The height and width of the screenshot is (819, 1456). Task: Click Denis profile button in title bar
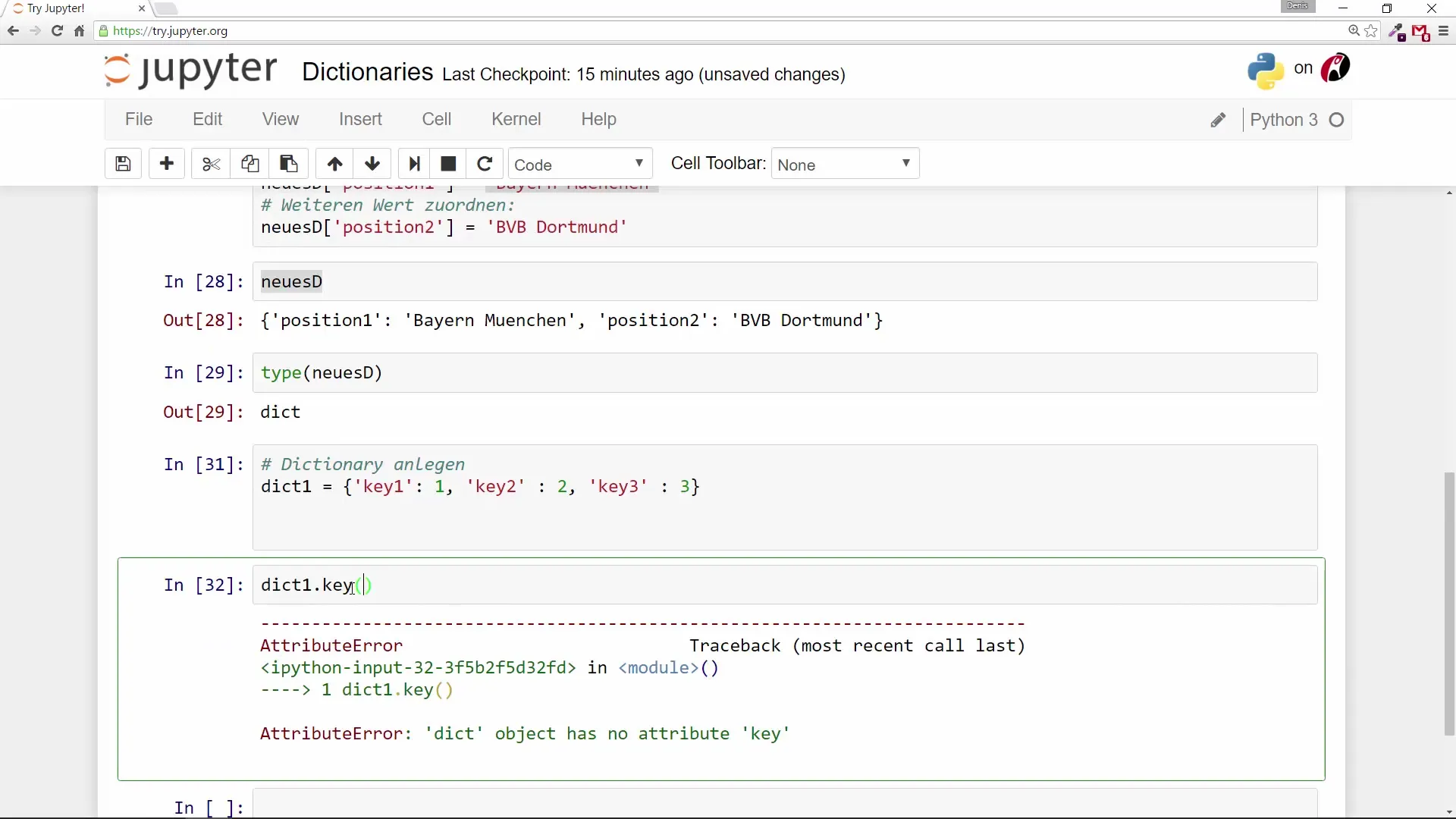(x=1298, y=6)
